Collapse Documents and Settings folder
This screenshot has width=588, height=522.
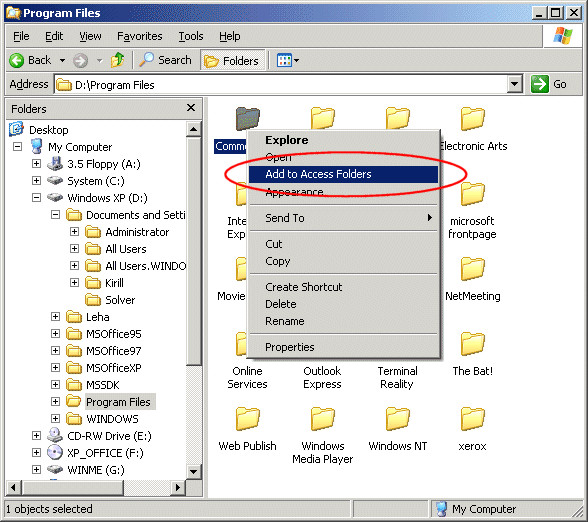tap(56, 214)
